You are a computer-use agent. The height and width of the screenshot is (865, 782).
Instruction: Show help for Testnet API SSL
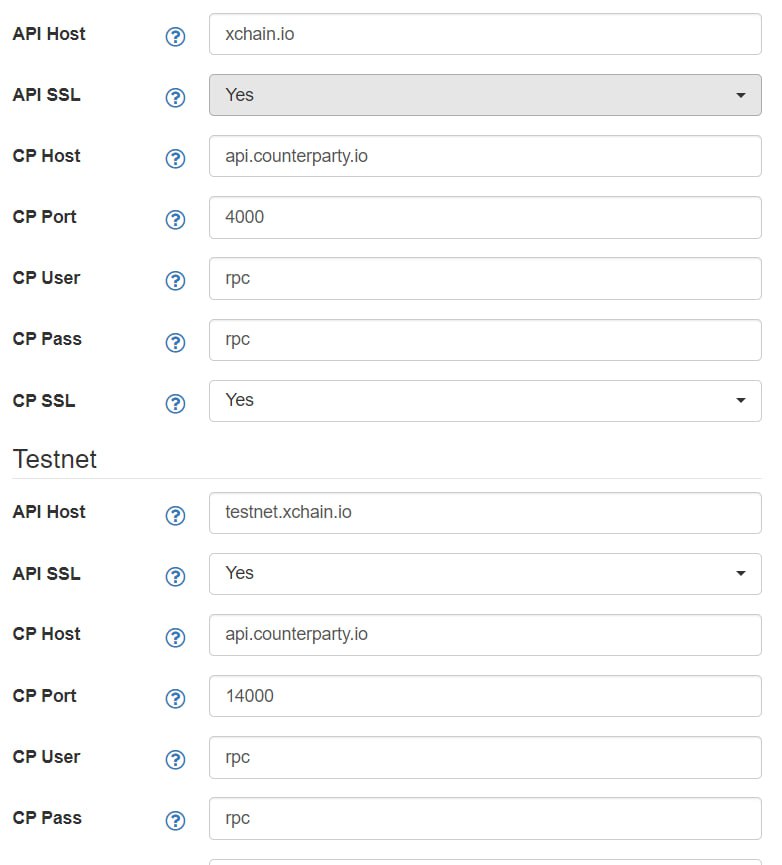pos(175,576)
